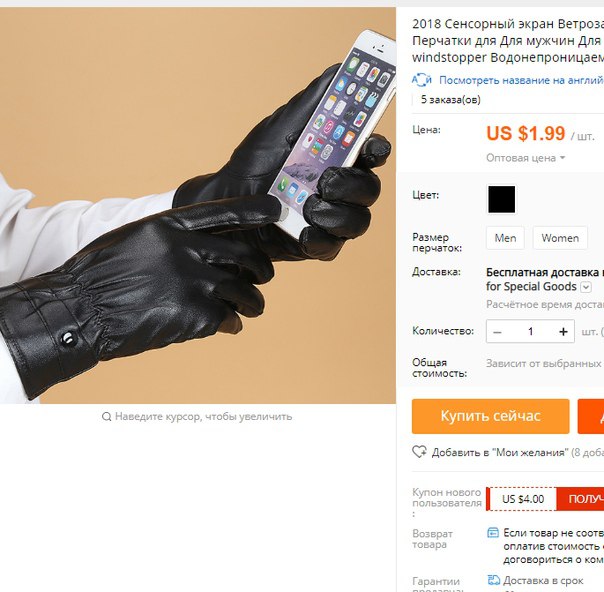Click the quantity input field
This screenshot has height=592, width=604.
(x=530, y=332)
